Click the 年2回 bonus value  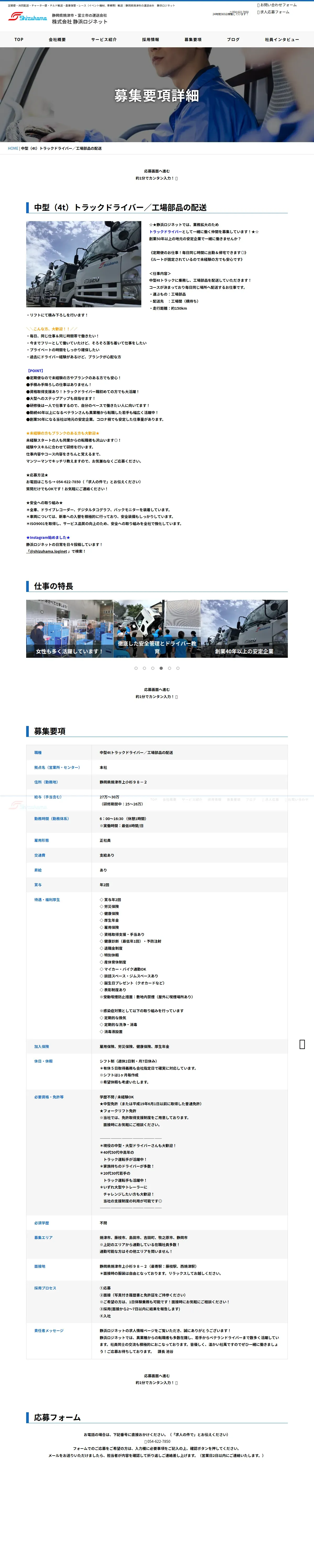coord(104,885)
